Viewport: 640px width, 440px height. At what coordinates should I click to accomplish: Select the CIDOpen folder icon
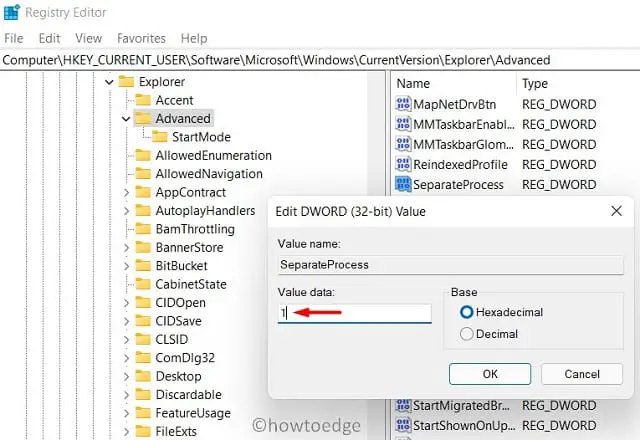pos(143,302)
